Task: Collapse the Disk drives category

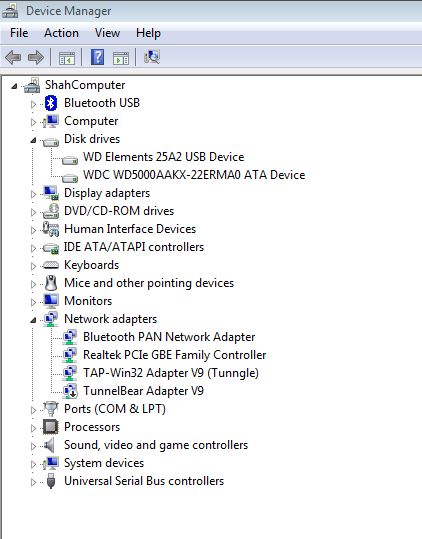Action: 33,140
